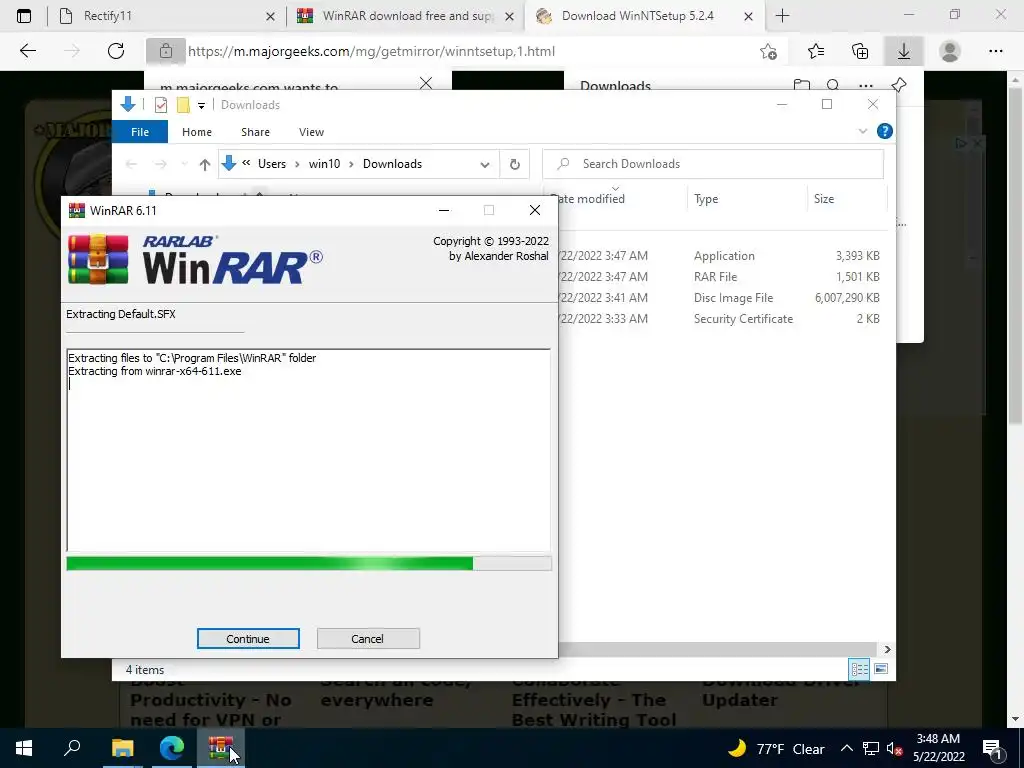This screenshot has width=1024, height=768.
Task: Click the majorgeeks URL address field
Action: point(371,51)
